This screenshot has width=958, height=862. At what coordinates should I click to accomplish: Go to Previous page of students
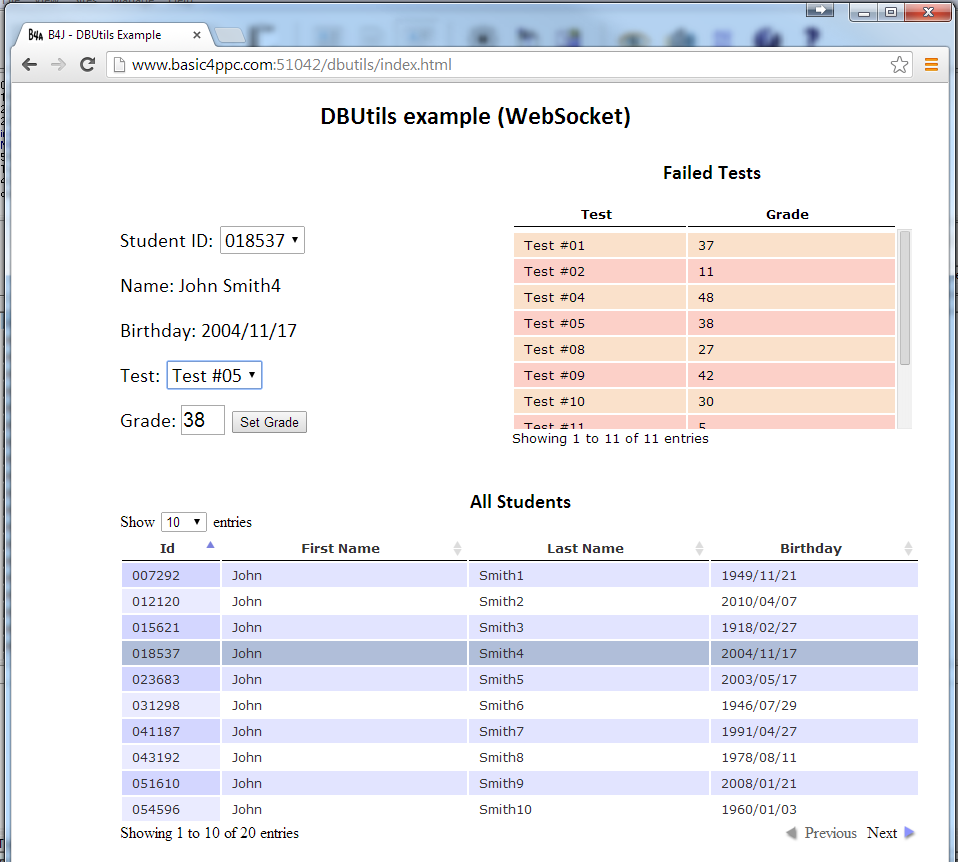[x=822, y=833]
